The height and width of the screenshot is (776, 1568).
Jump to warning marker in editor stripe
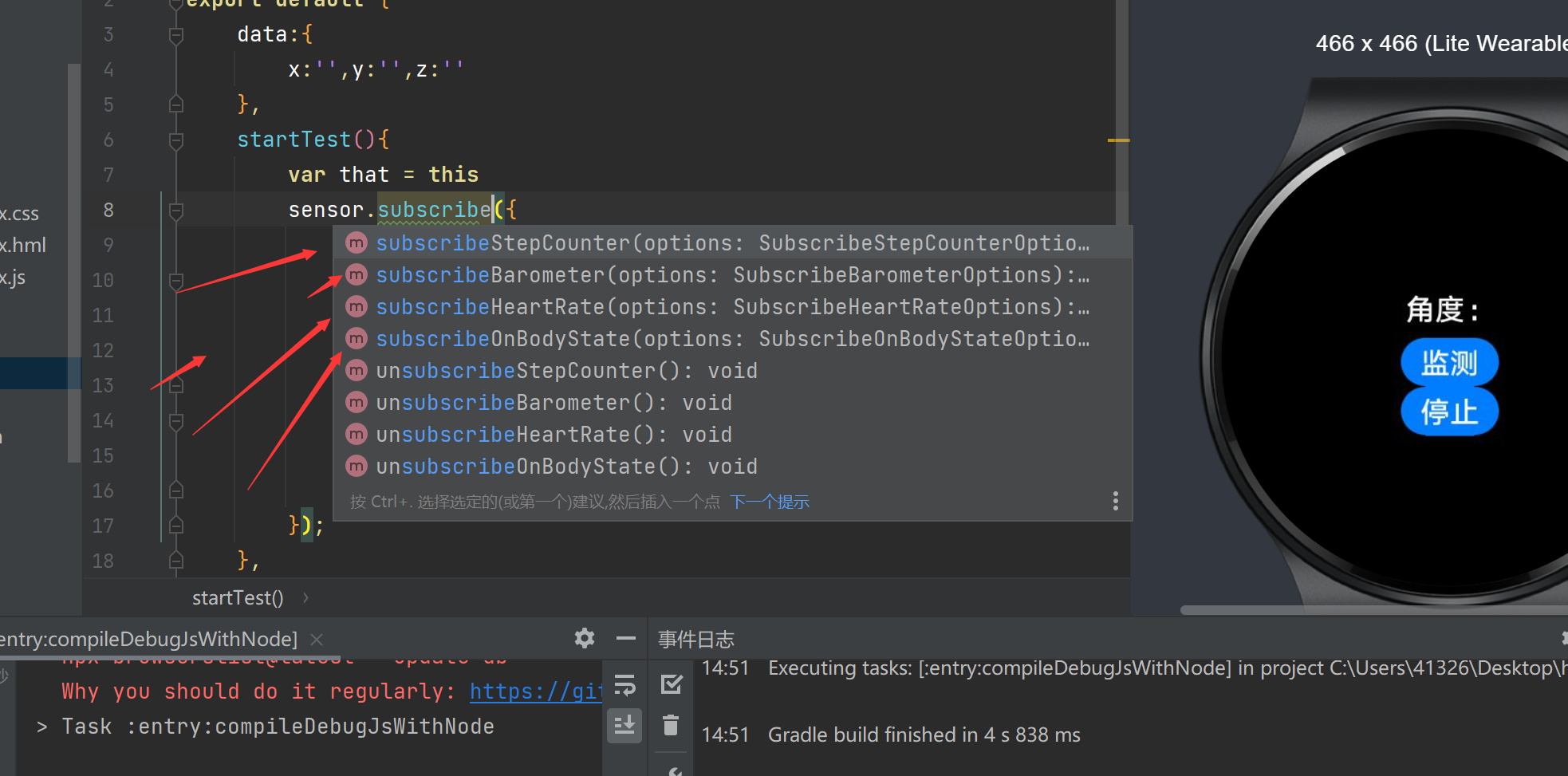click(1119, 140)
